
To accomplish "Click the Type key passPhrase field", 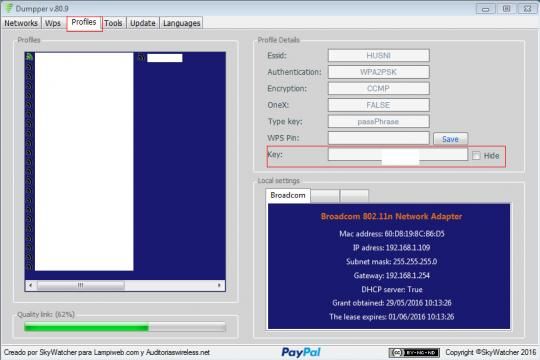I will 378,122.
